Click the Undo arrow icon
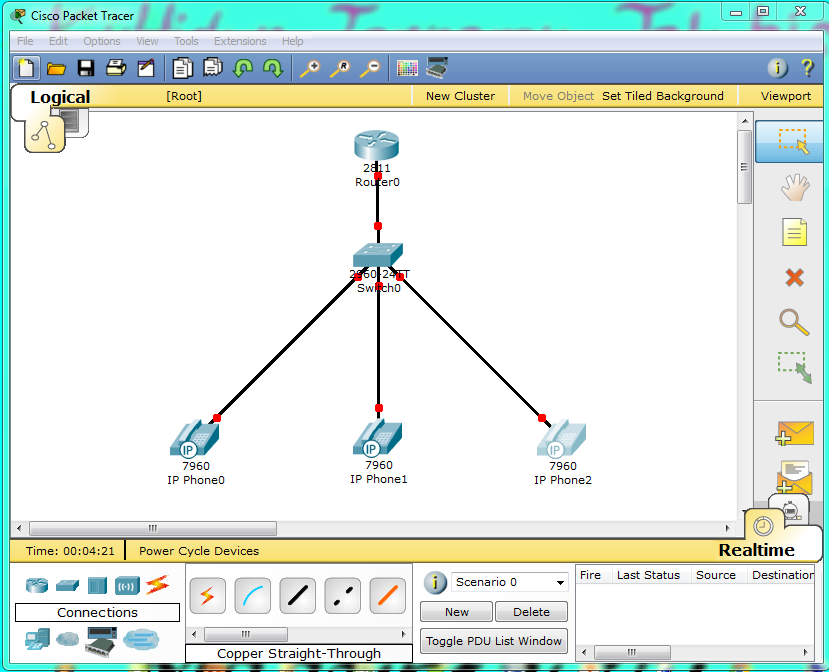 [x=243, y=68]
